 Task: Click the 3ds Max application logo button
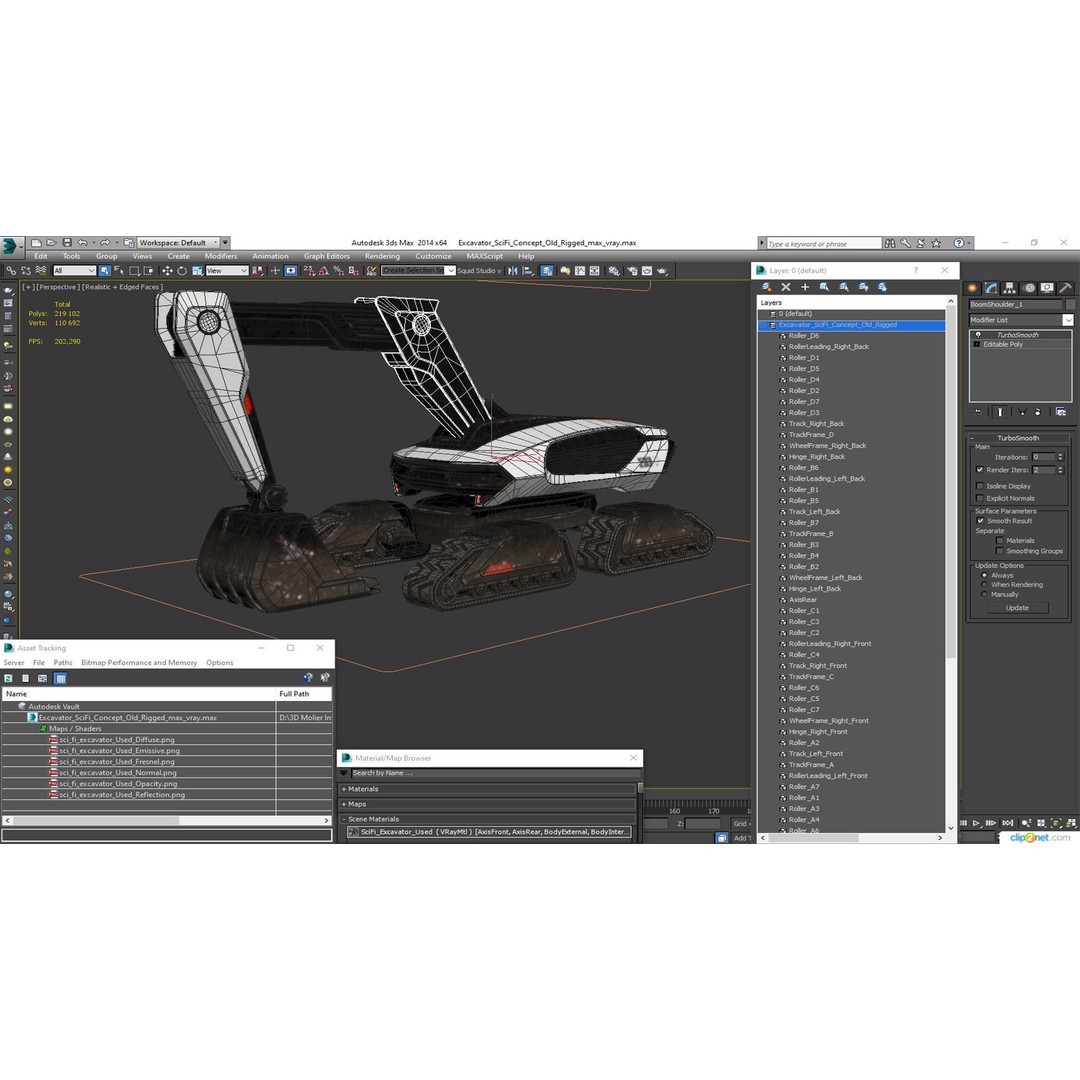coord(10,245)
